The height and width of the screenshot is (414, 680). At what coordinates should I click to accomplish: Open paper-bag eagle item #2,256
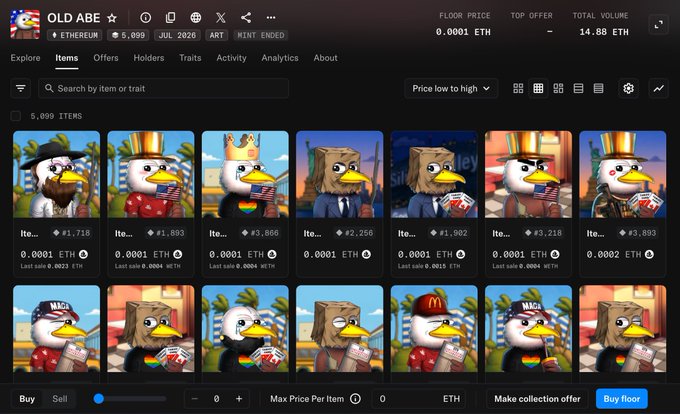click(x=340, y=174)
